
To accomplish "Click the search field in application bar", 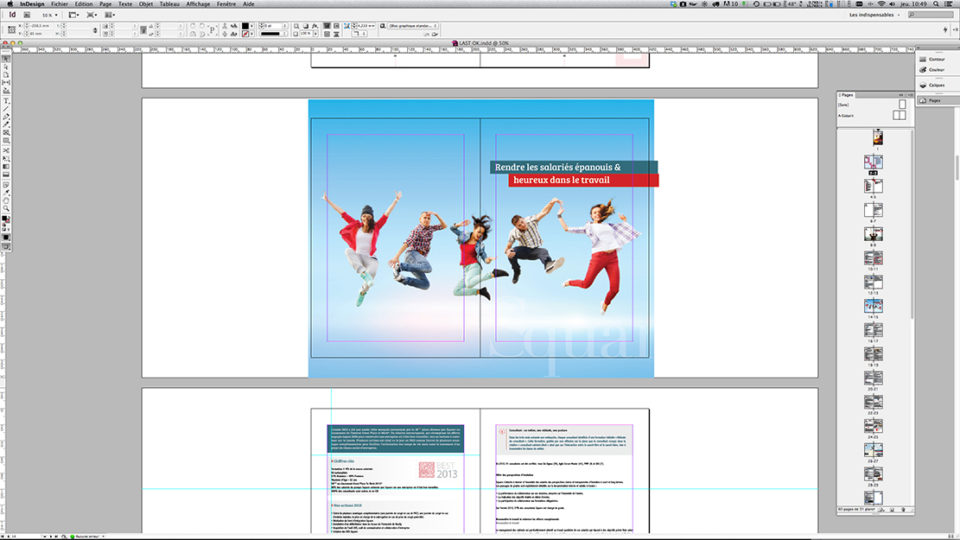I will click(x=931, y=15).
